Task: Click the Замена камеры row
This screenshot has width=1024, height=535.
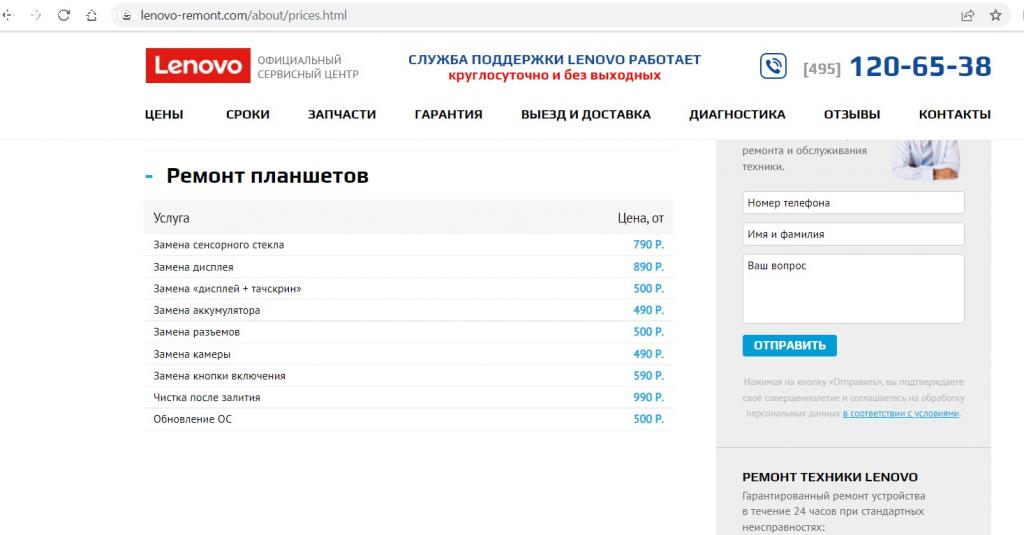Action: coord(408,354)
